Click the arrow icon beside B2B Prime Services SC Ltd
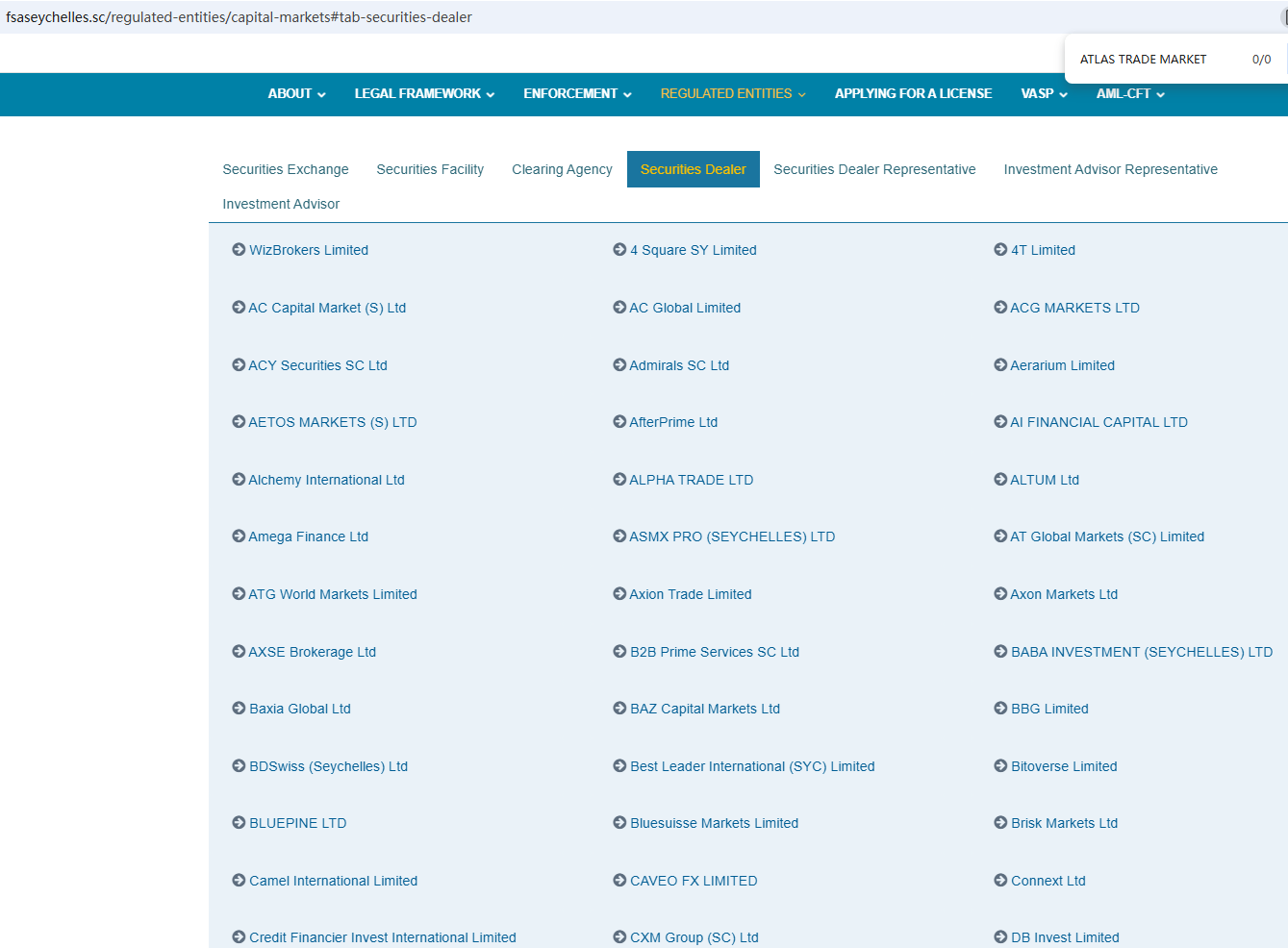This screenshot has height=948, width=1288. coord(619,652)
